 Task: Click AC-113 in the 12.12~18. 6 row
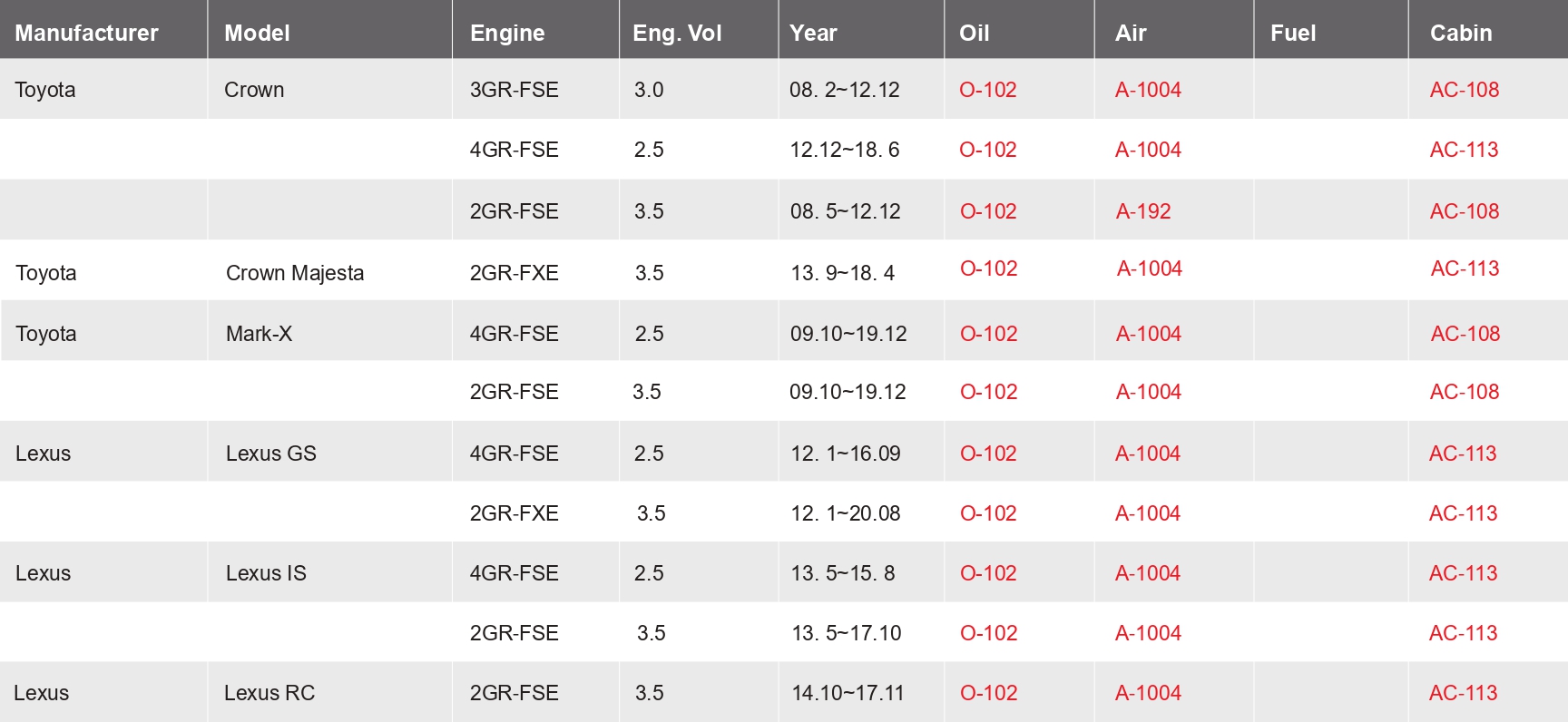click(x=1465, y=150)
